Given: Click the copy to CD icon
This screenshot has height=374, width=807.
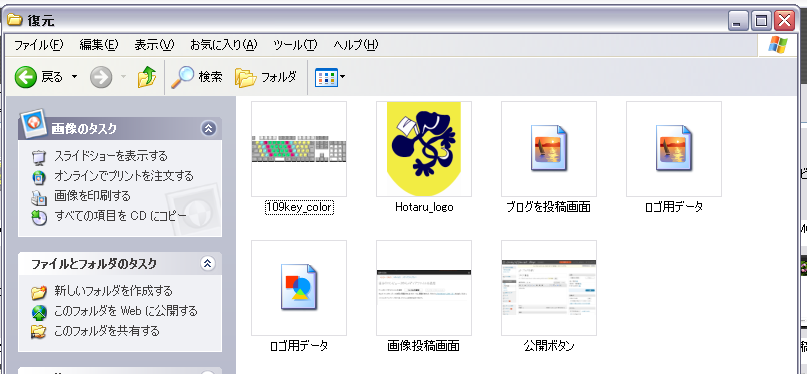Looking at the screenshot, I should point(39,218).
